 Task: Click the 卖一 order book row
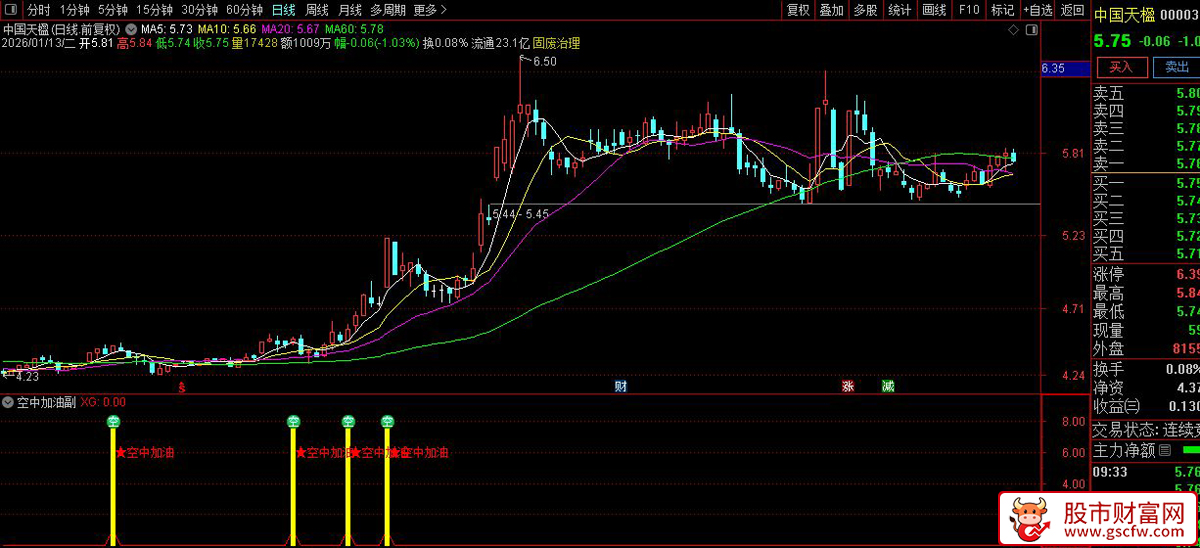[1145, 164]
